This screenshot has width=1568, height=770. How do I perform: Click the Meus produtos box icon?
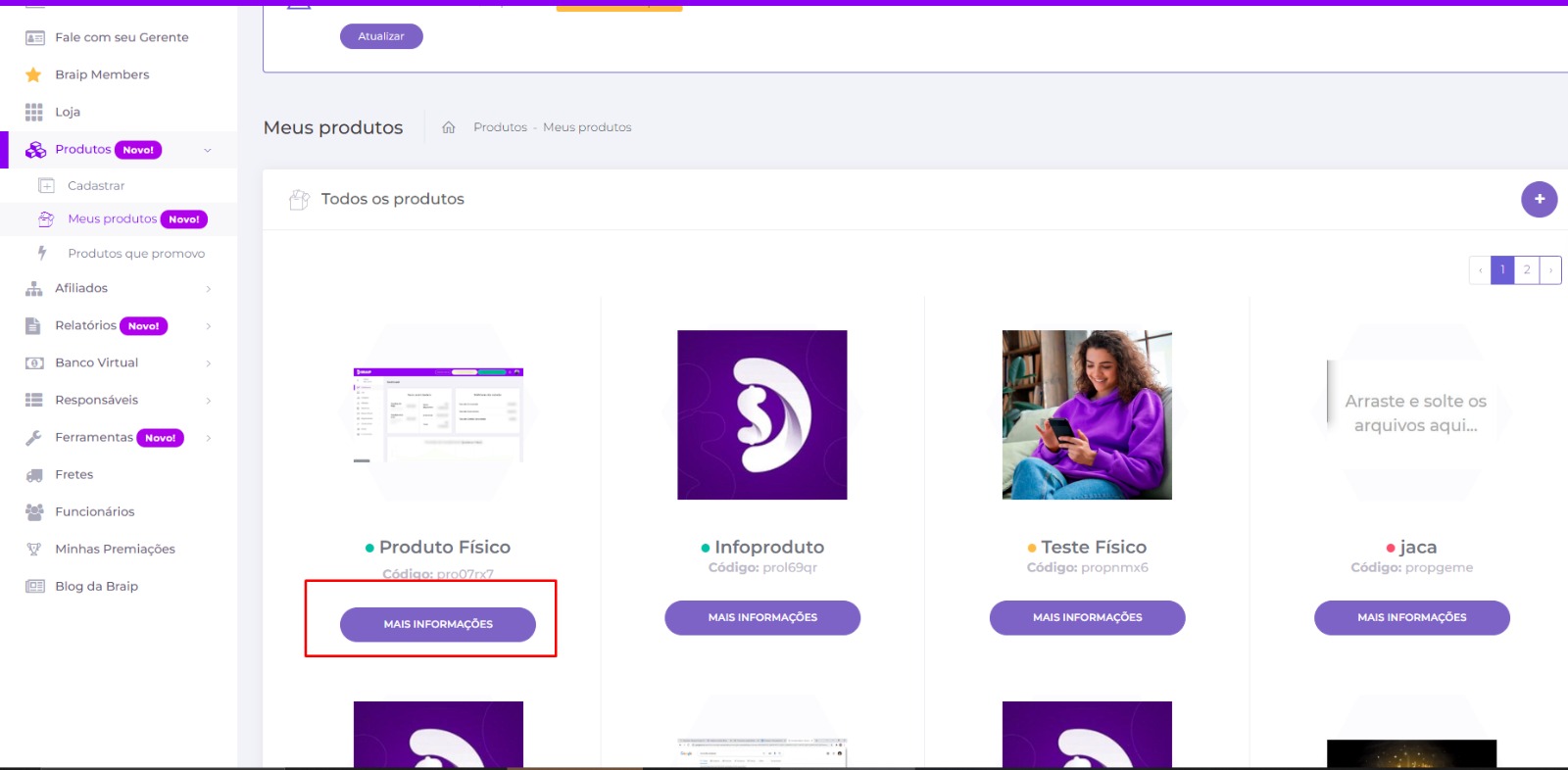(46, 219)
